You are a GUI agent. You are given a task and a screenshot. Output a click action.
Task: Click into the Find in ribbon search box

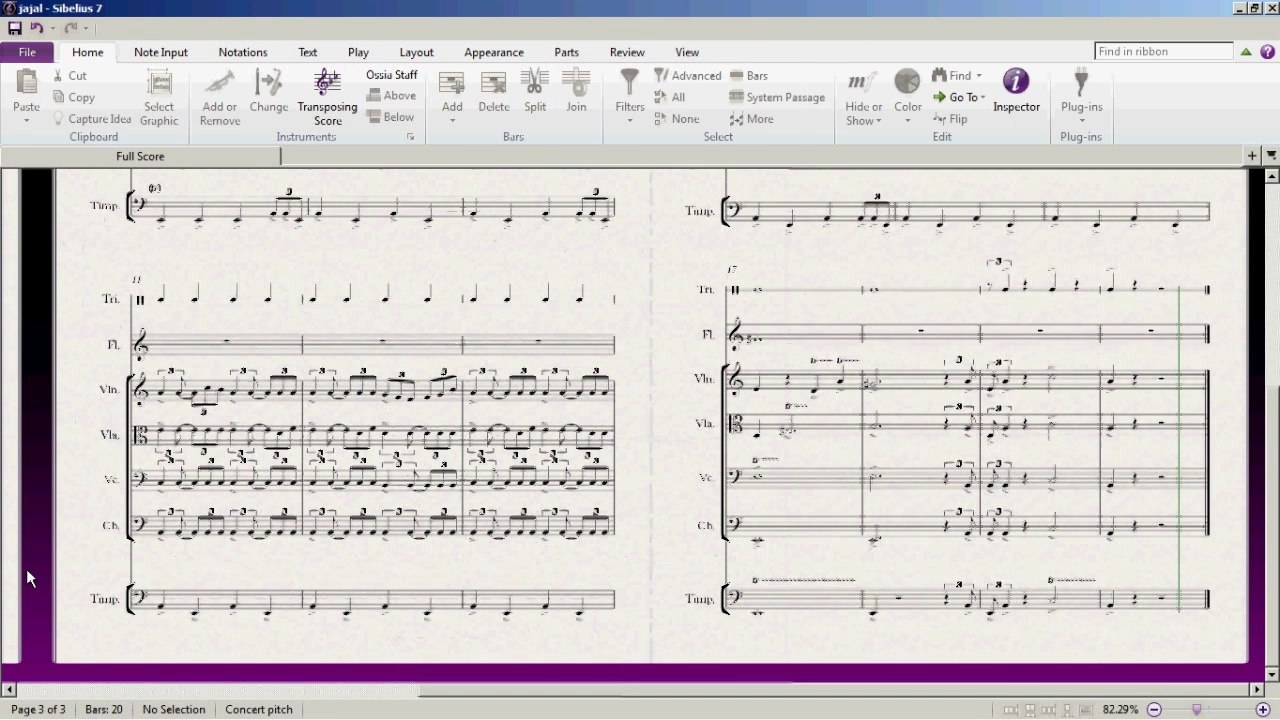coord(1164,52)
